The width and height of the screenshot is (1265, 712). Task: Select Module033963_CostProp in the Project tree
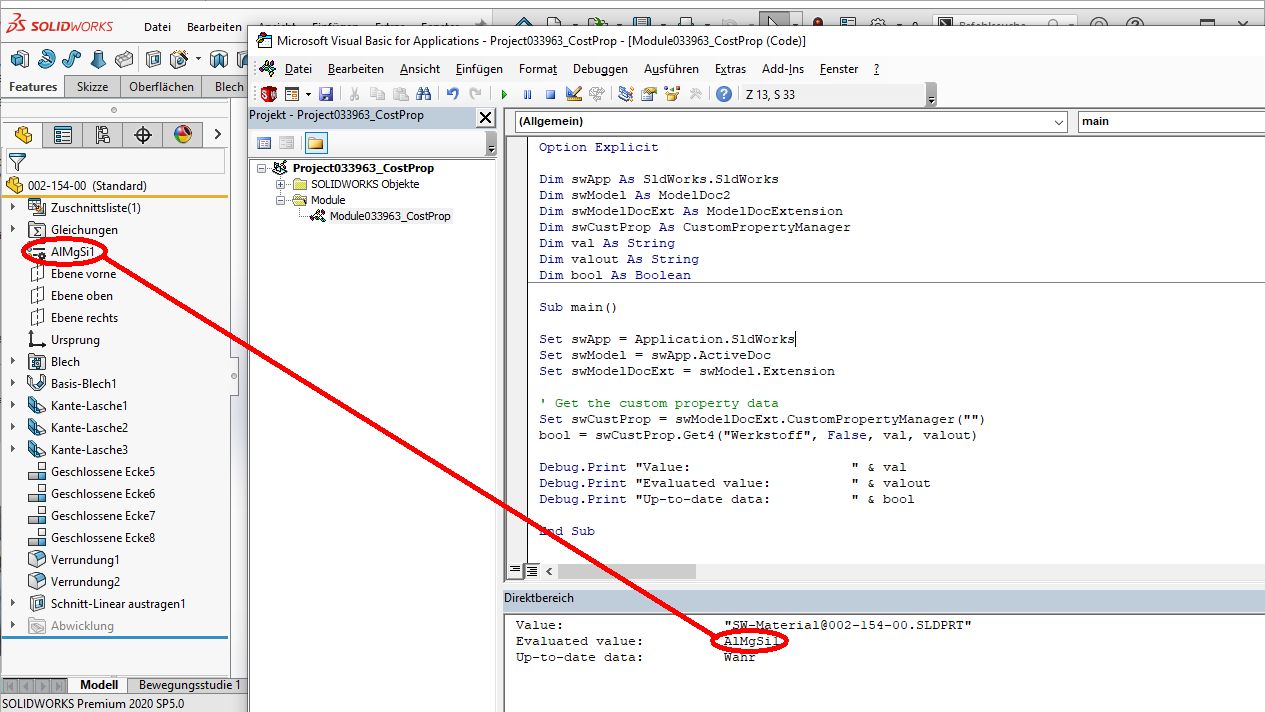390,216
